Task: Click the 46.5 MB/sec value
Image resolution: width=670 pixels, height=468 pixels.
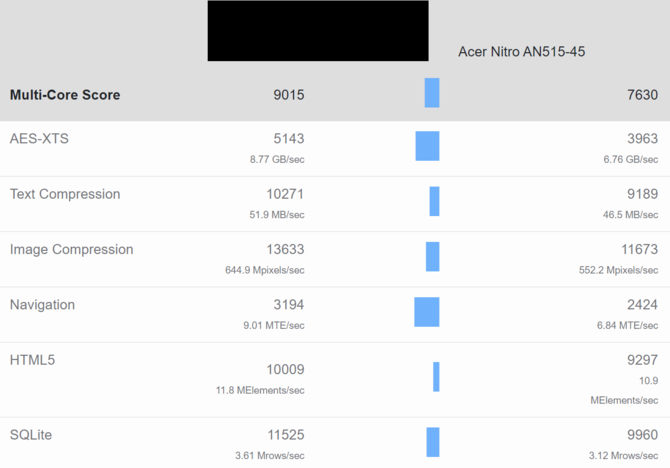Action: coord(630,215)
